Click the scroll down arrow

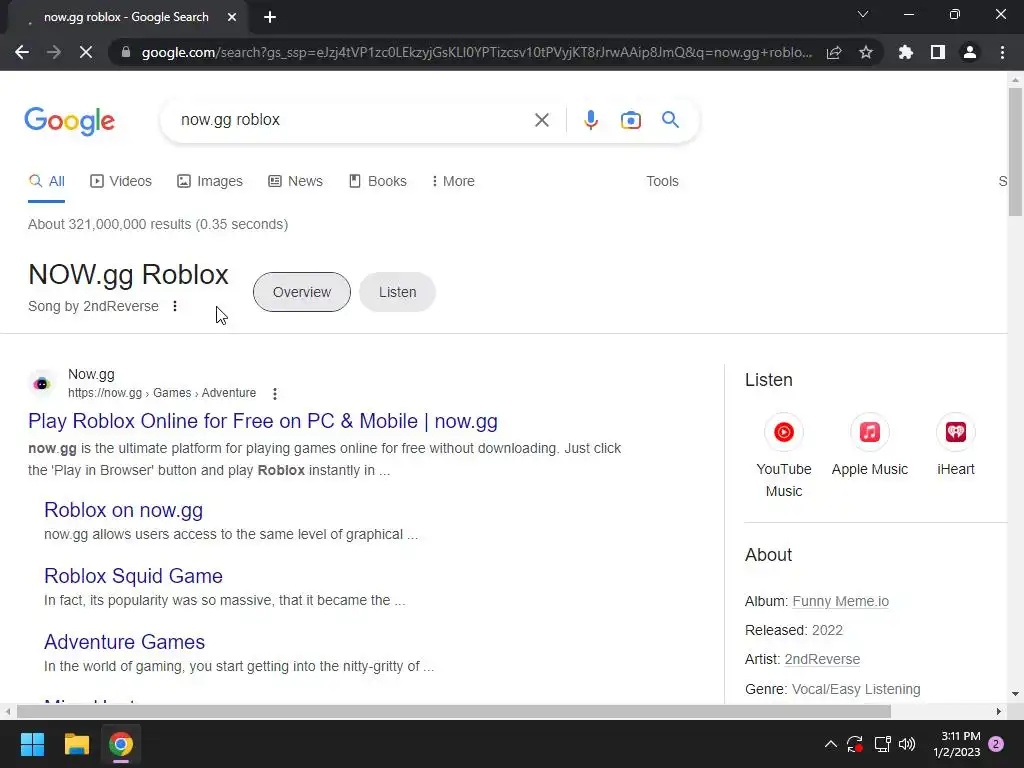tap(1015, 694)
